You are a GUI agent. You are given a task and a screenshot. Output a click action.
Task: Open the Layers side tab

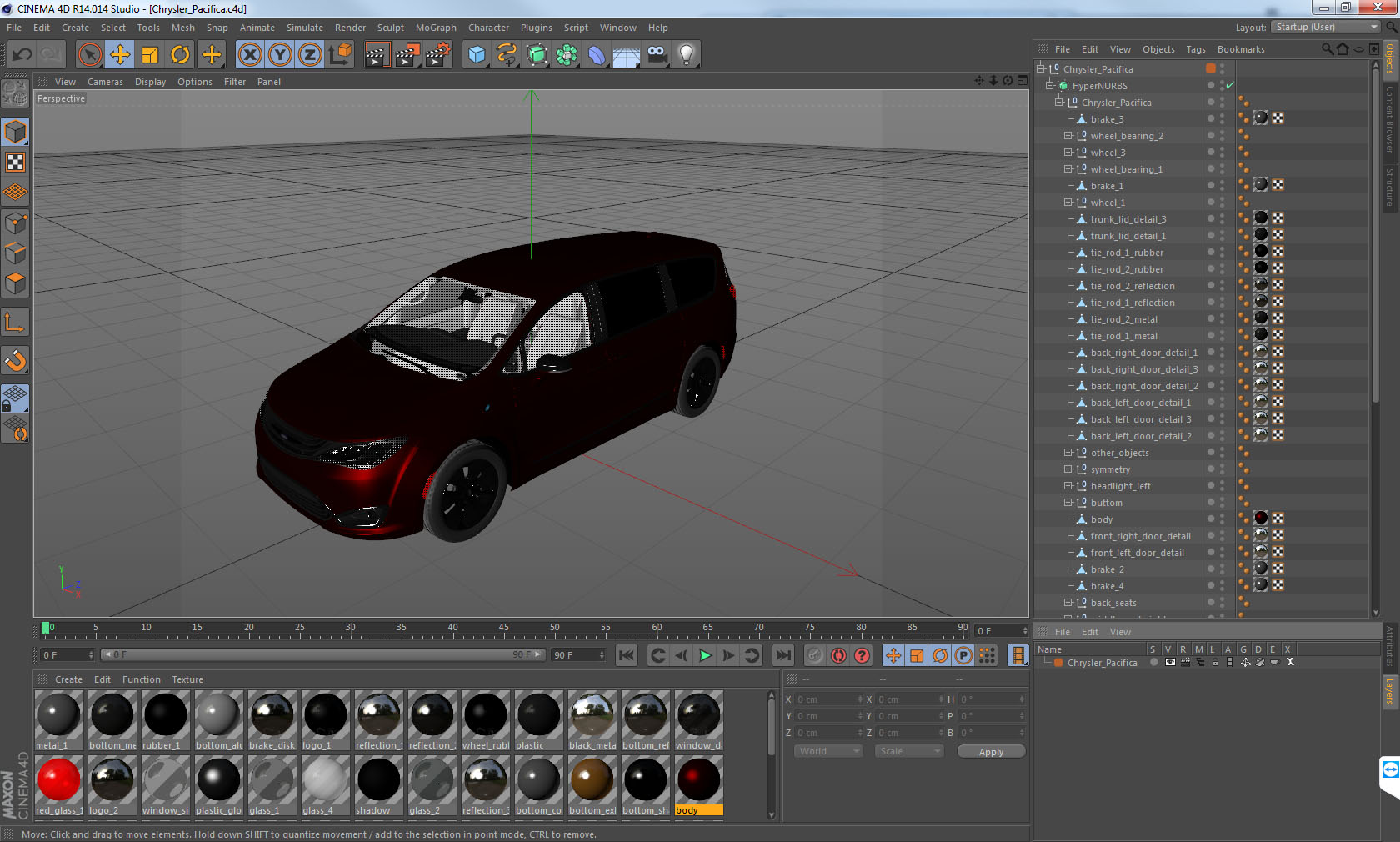[x=1390, y=690]
